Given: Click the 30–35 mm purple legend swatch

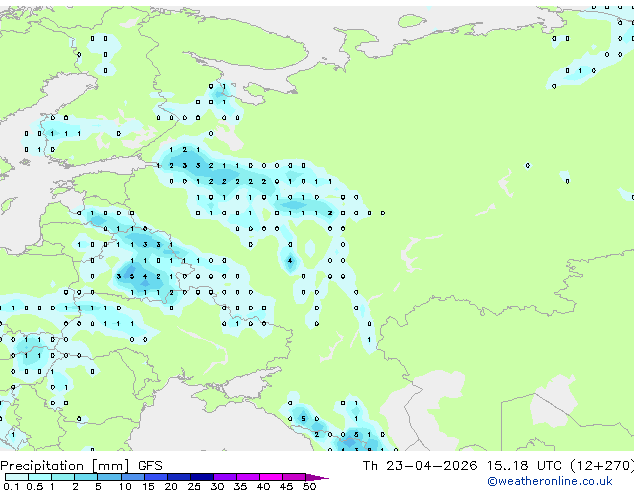Looking at the screenshot, I should (224, 477).
